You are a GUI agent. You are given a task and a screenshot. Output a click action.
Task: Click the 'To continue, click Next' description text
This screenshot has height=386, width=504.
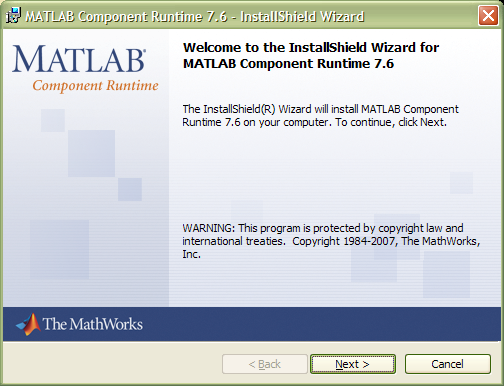coord(391,122)
